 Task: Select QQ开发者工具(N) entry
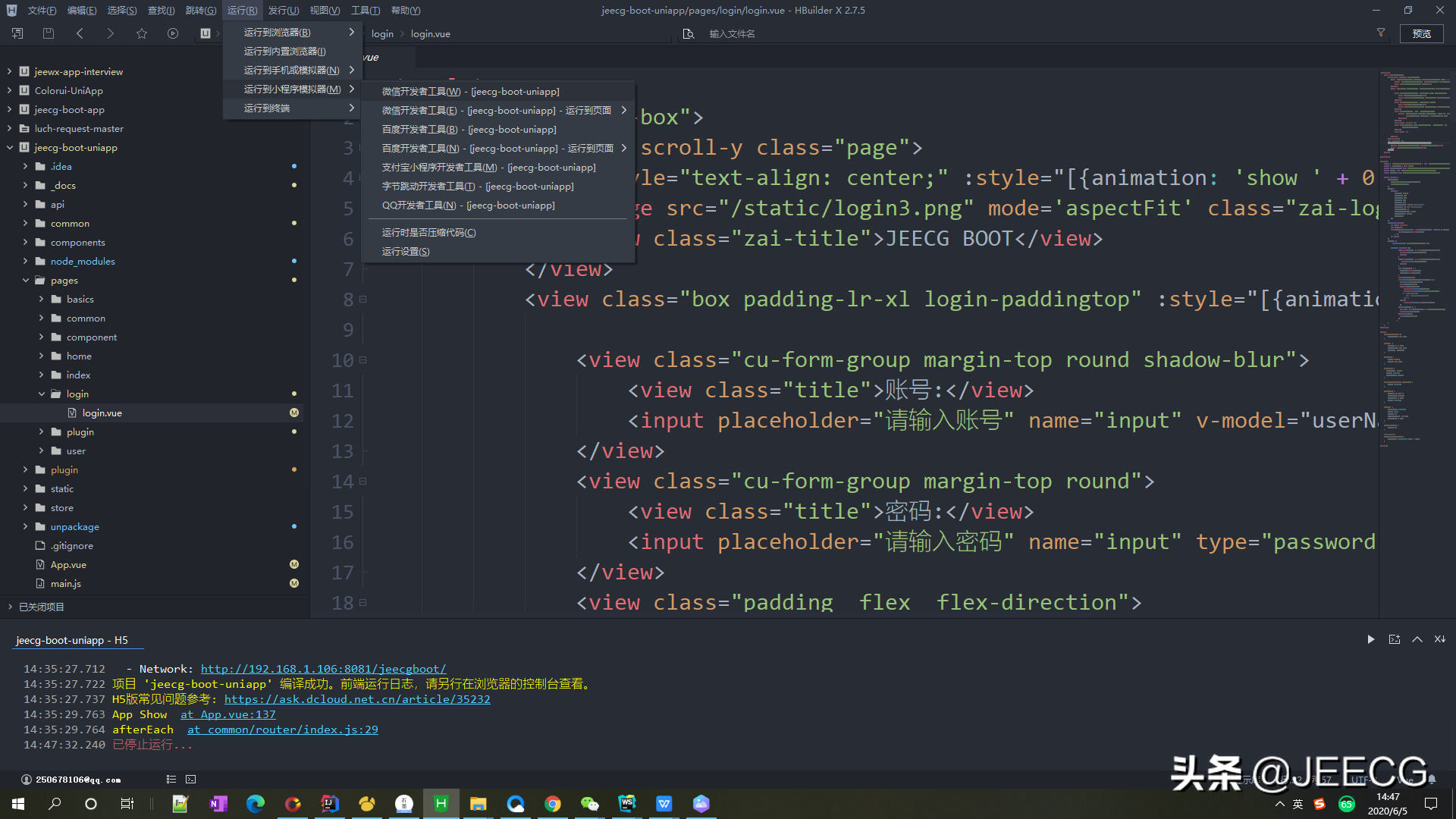(x=497, y=206)
